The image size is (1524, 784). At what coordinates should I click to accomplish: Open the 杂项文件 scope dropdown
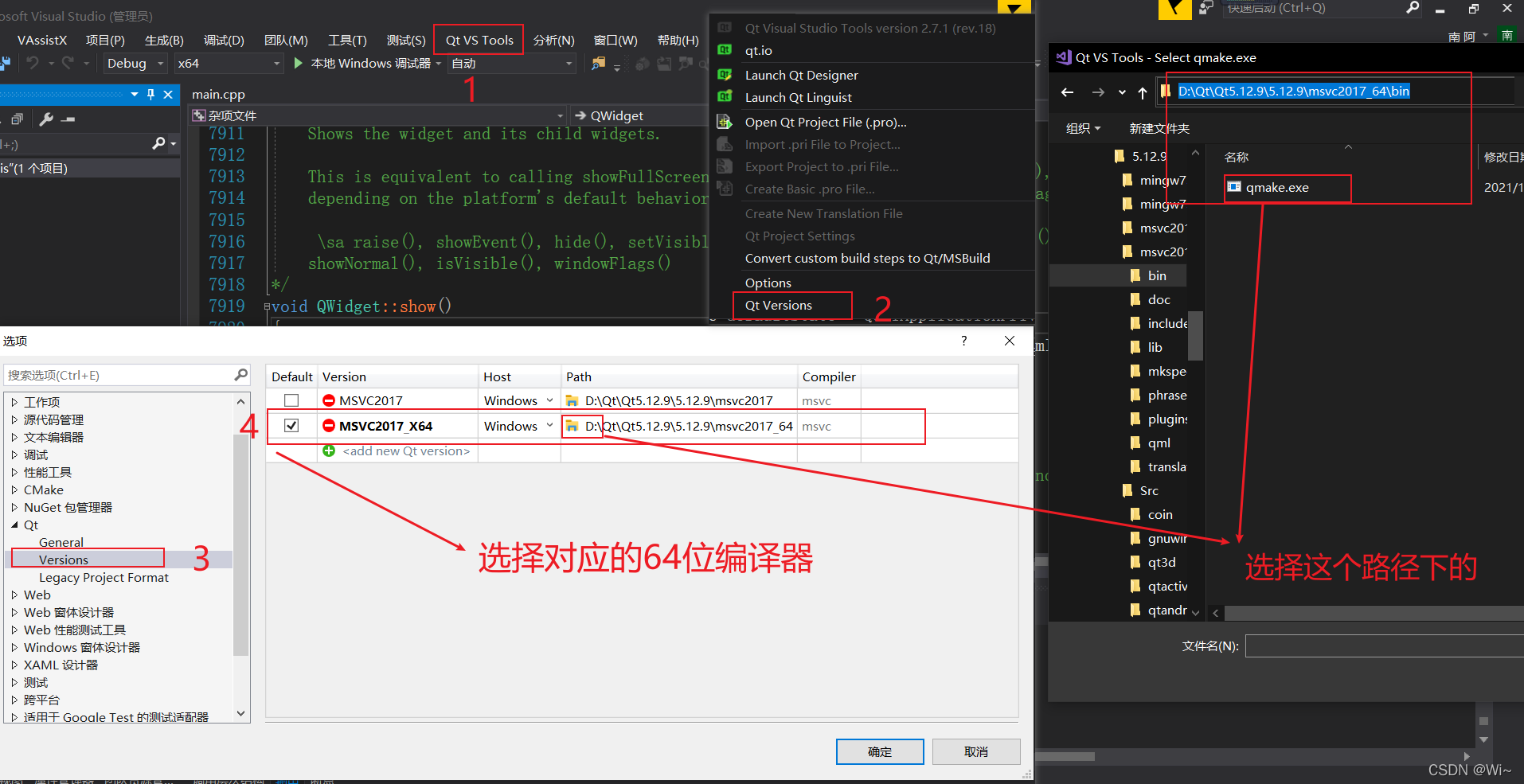point(378,115)
